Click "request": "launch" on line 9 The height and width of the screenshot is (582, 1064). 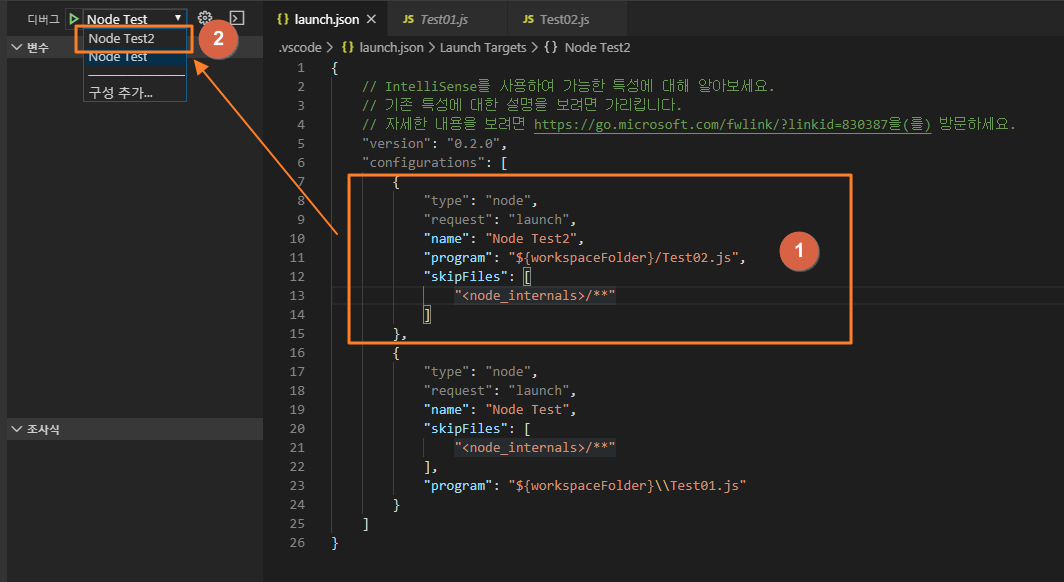(x=499, y=220)
